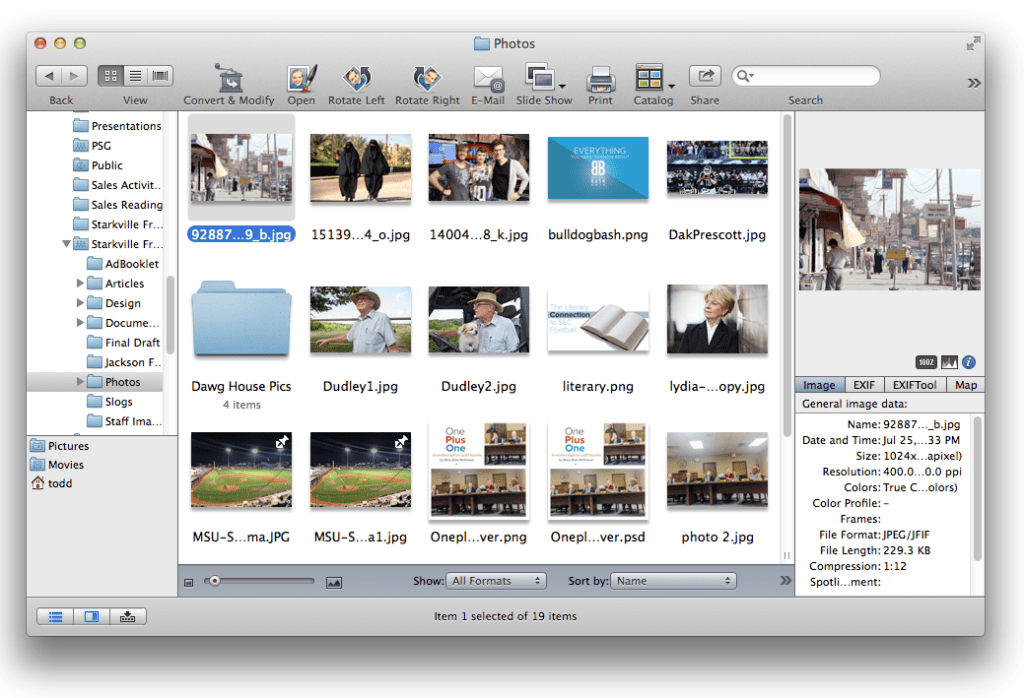Image resolution: width=1024 pixels, height=698 pixels.
Task: Open the Map tab
Action: (x=965, y=385)
